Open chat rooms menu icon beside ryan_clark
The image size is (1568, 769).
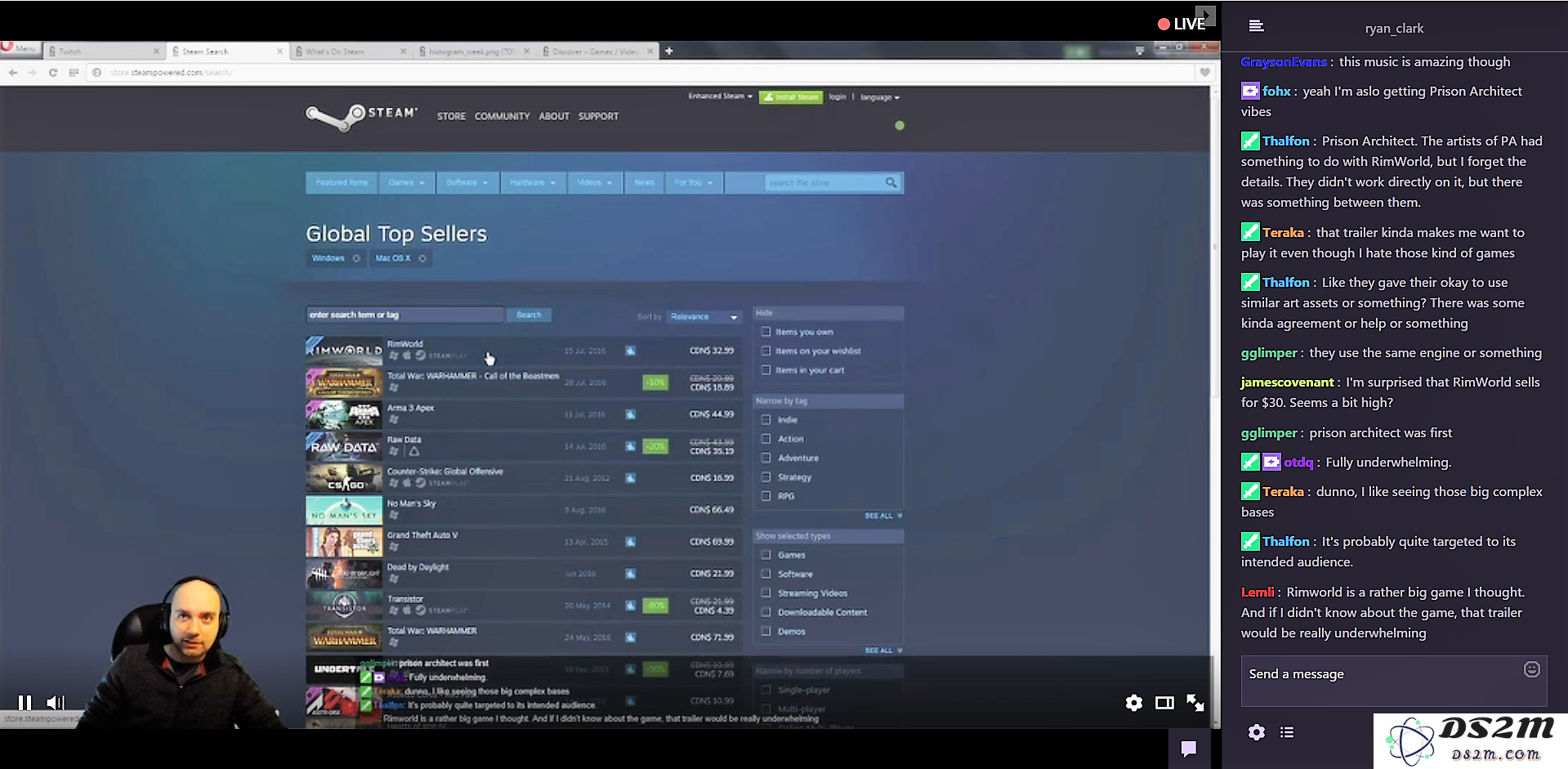coord(1257,26)
